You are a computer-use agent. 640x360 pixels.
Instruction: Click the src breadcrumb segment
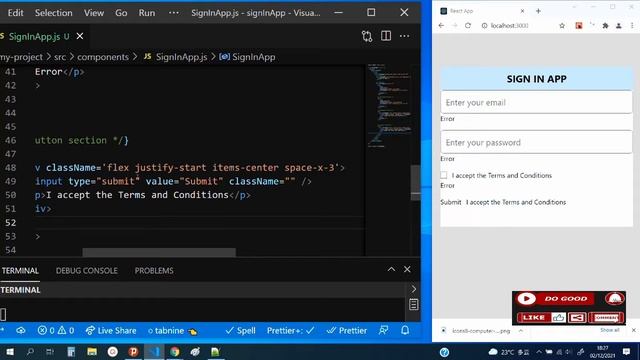[60, 57]
